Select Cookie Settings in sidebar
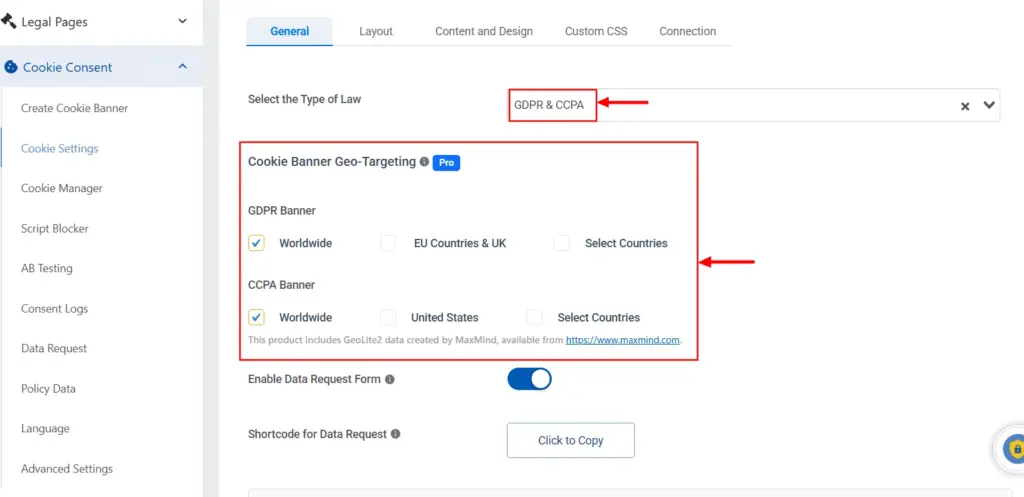 coord(59,148)
